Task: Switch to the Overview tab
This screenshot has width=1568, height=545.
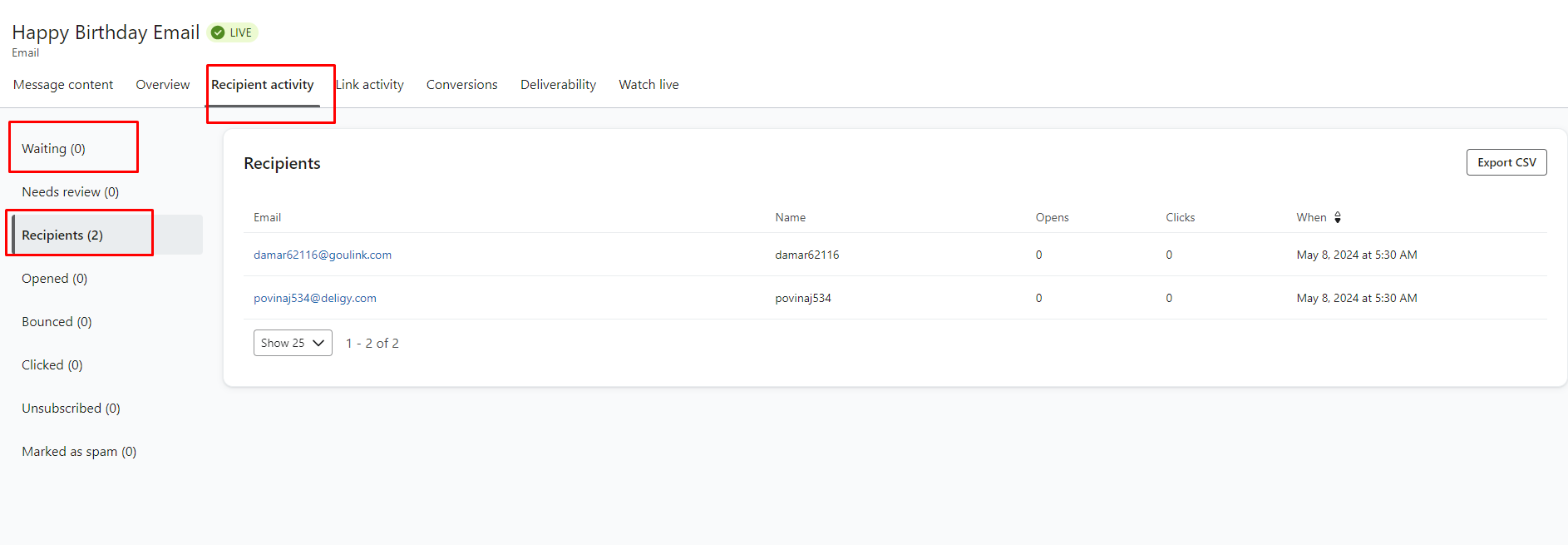Action: point(163,85)
